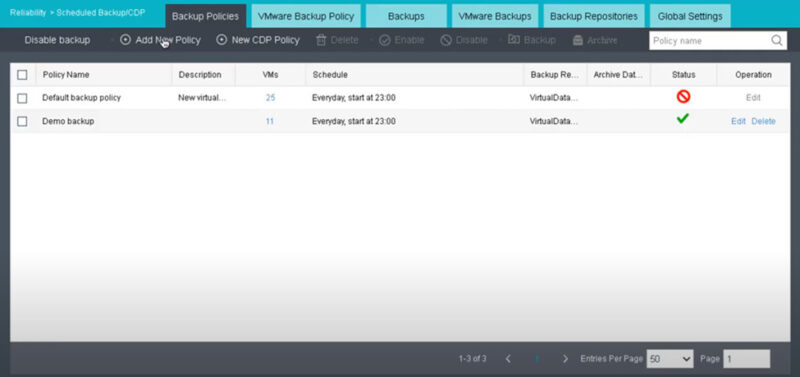Click the red disabled status icon
This screenshot has height=377, width=800.
pyautogui.click(x=683, y=96)
